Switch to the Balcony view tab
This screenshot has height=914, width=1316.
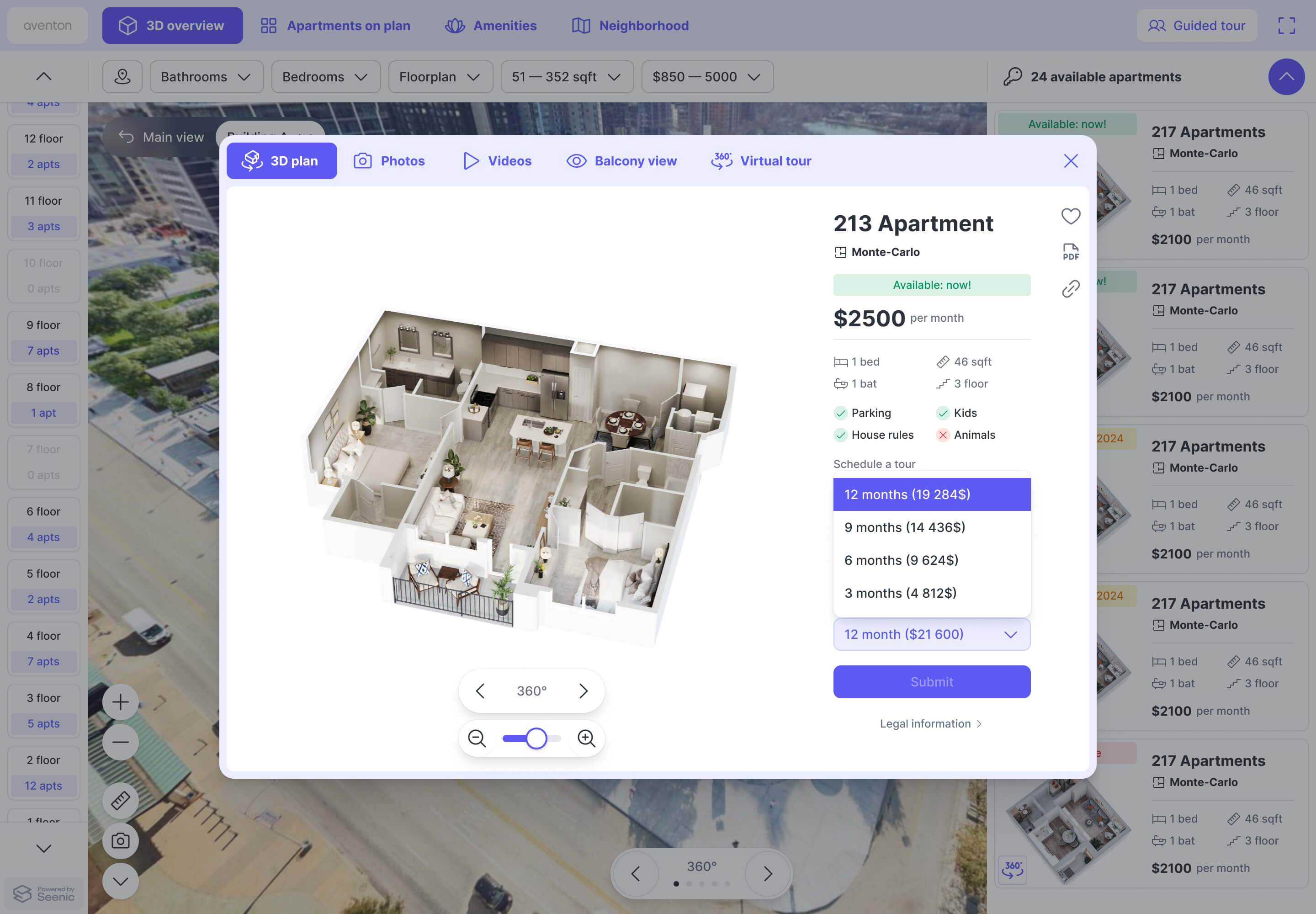click(621, 161)
